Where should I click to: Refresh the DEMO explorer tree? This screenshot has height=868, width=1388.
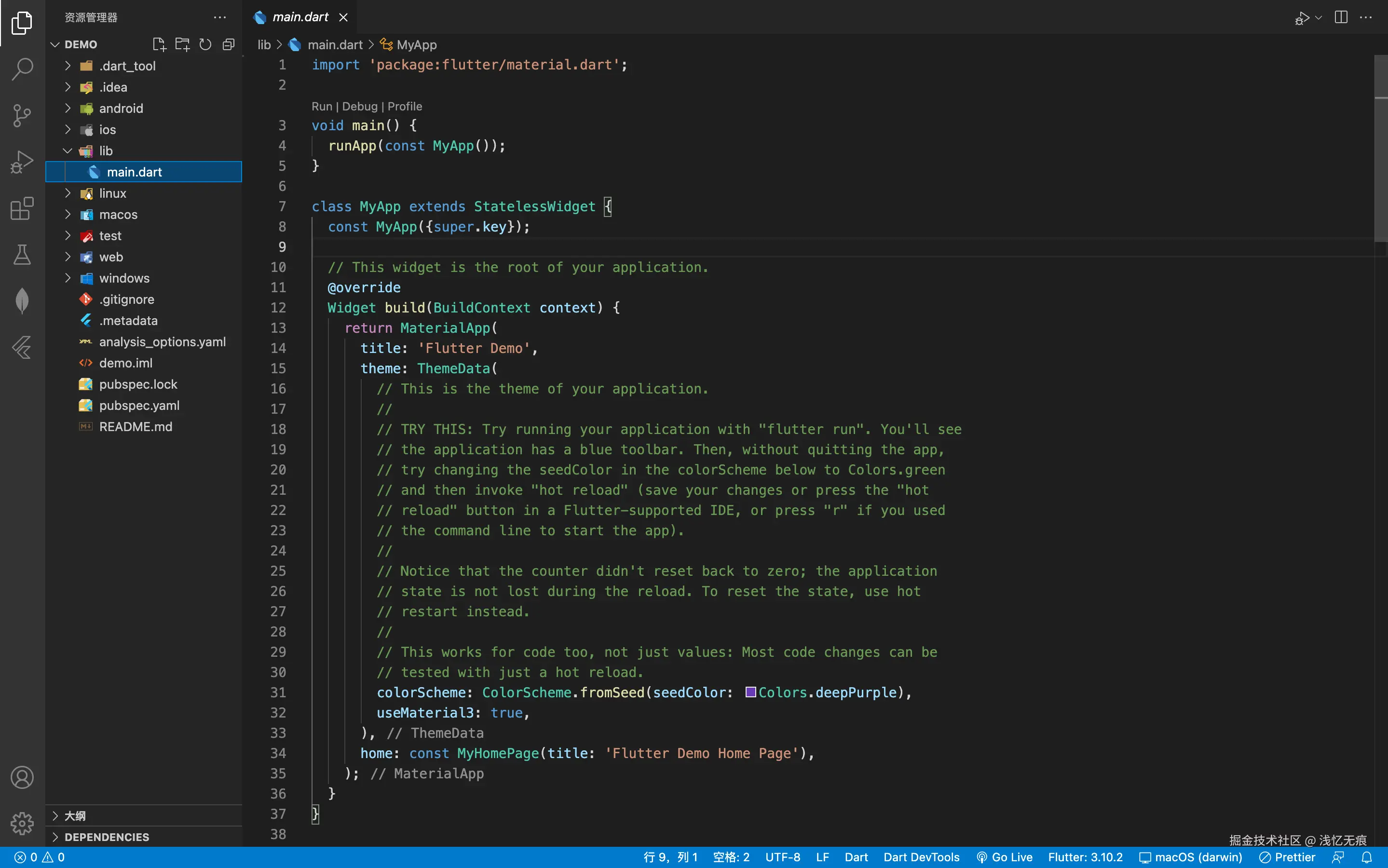[x=205, y=44]
